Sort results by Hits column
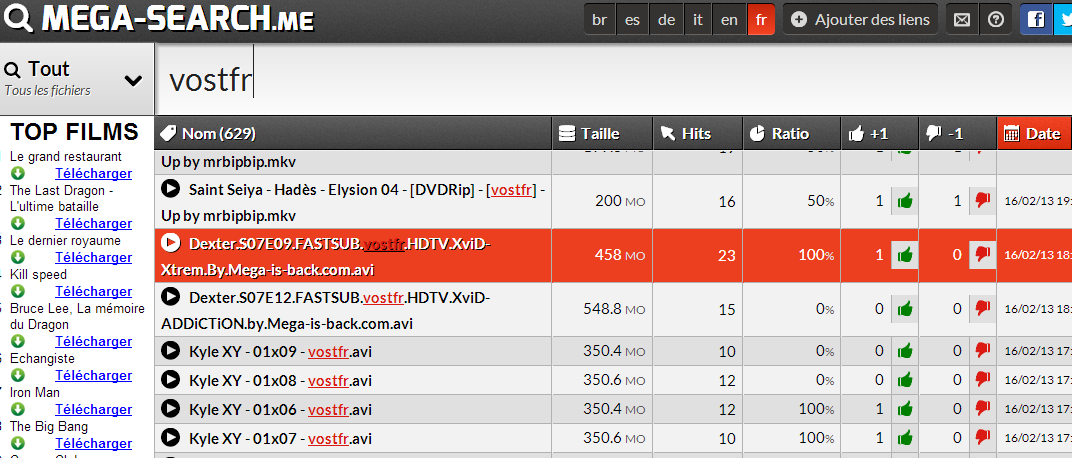This screenshot has width=1072, height=458. (698, 133)
